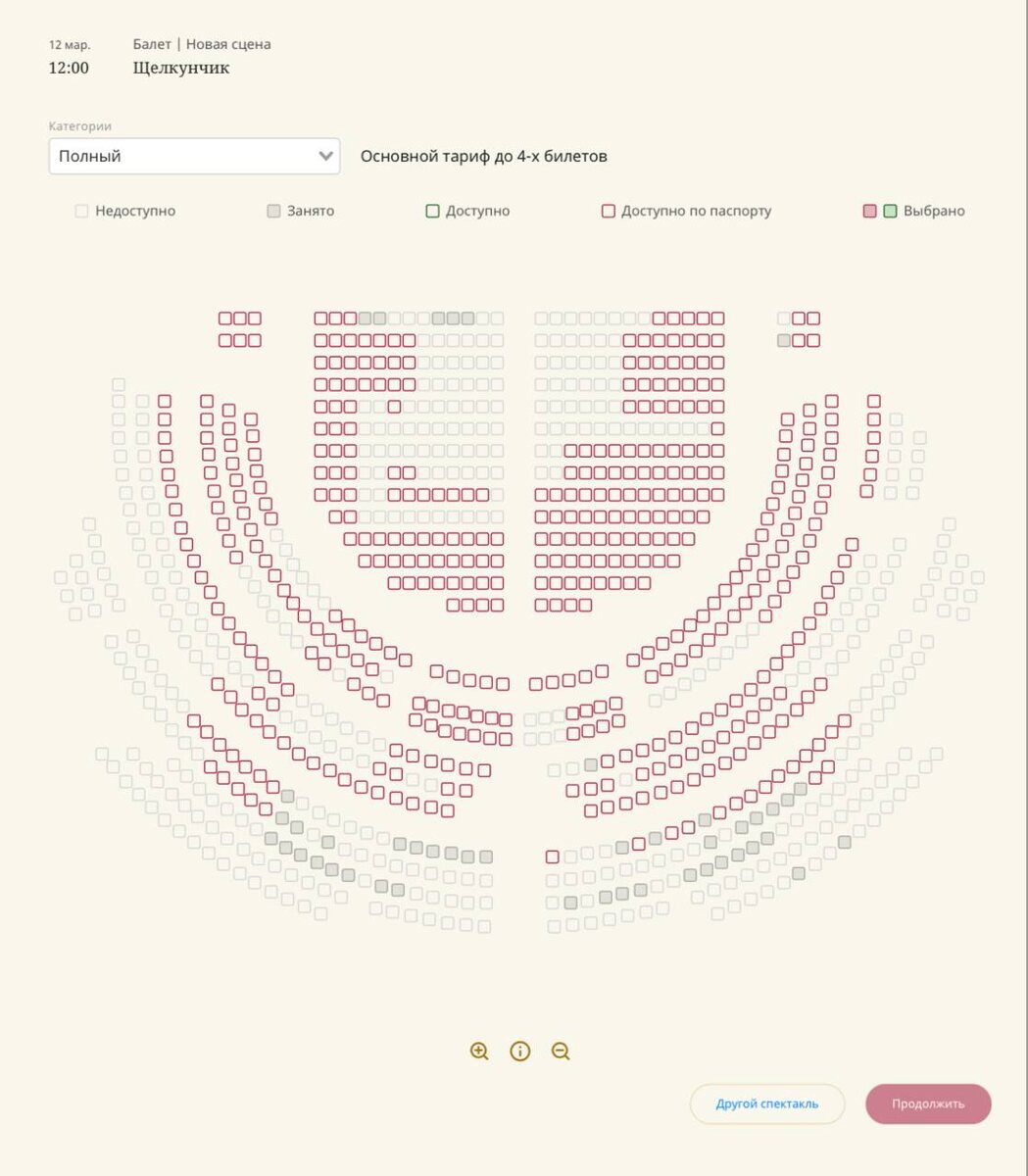Viewport: 1028px width, 1176px height.
Task: Select last seat in top-right corner block
Action: coord(813,318)
